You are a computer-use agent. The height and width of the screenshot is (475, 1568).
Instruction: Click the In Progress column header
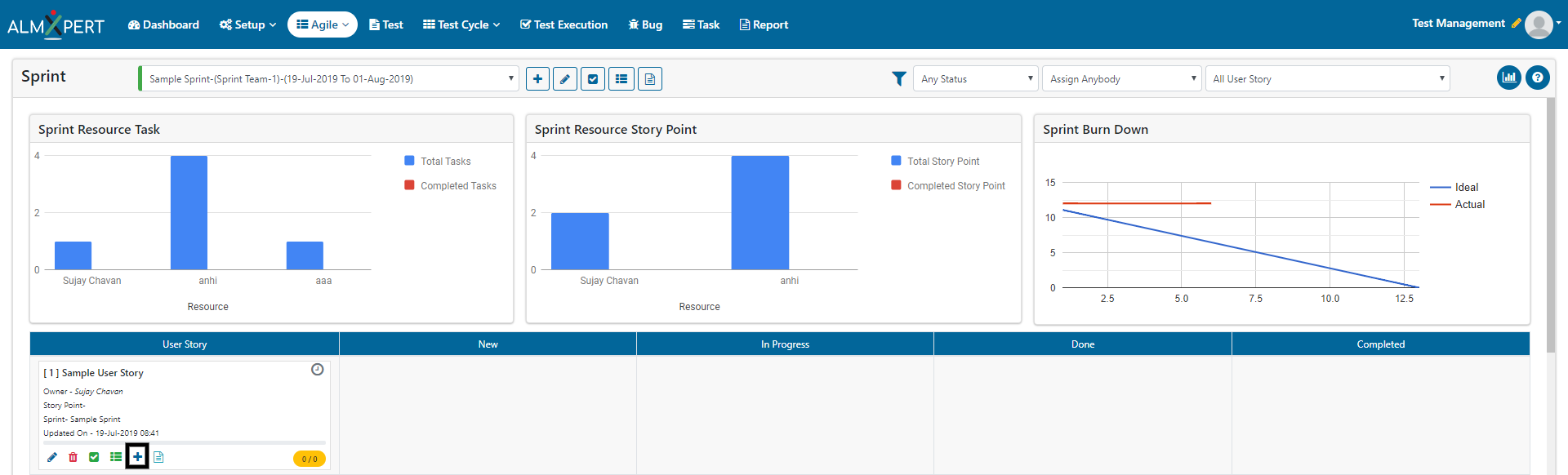point(785,344)
